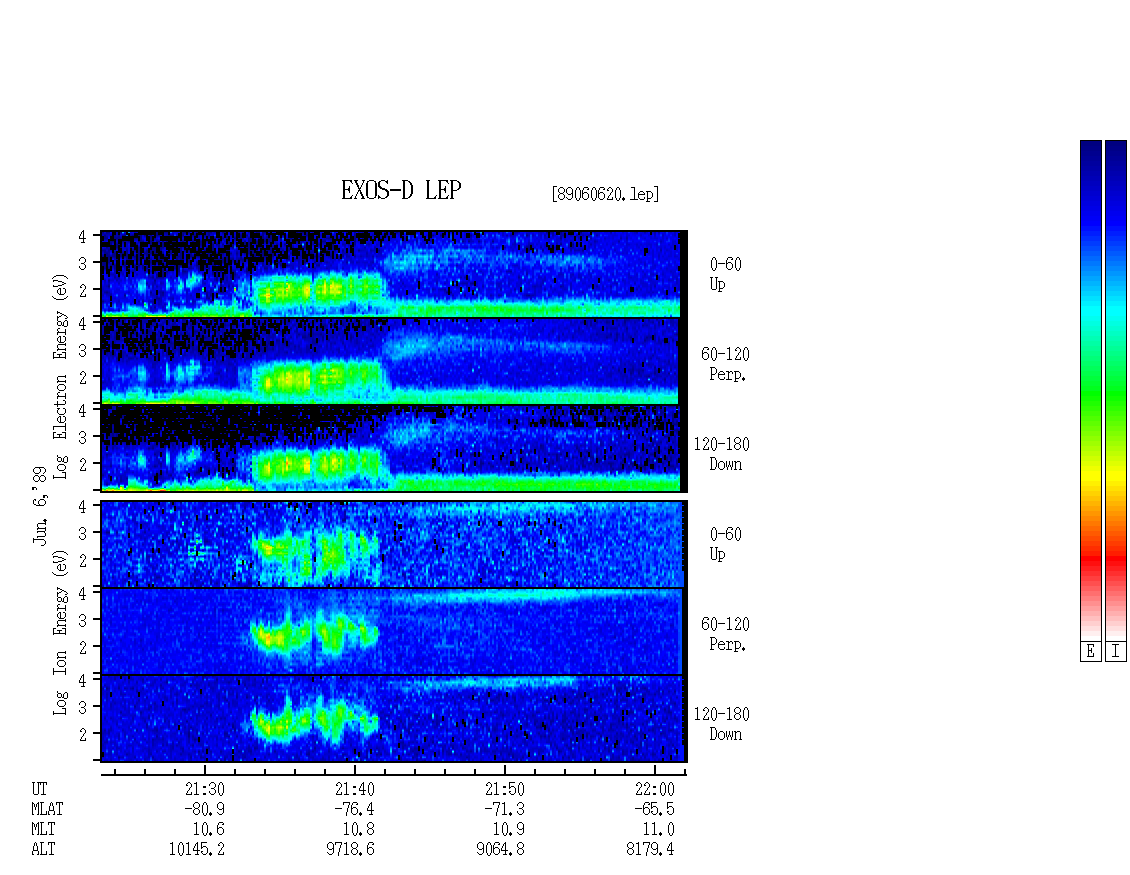This screenshot has height=875, width=1130.
Task: Click the ion 60-120 Perp. pitch angle label
Action: (x=726, y=634)
